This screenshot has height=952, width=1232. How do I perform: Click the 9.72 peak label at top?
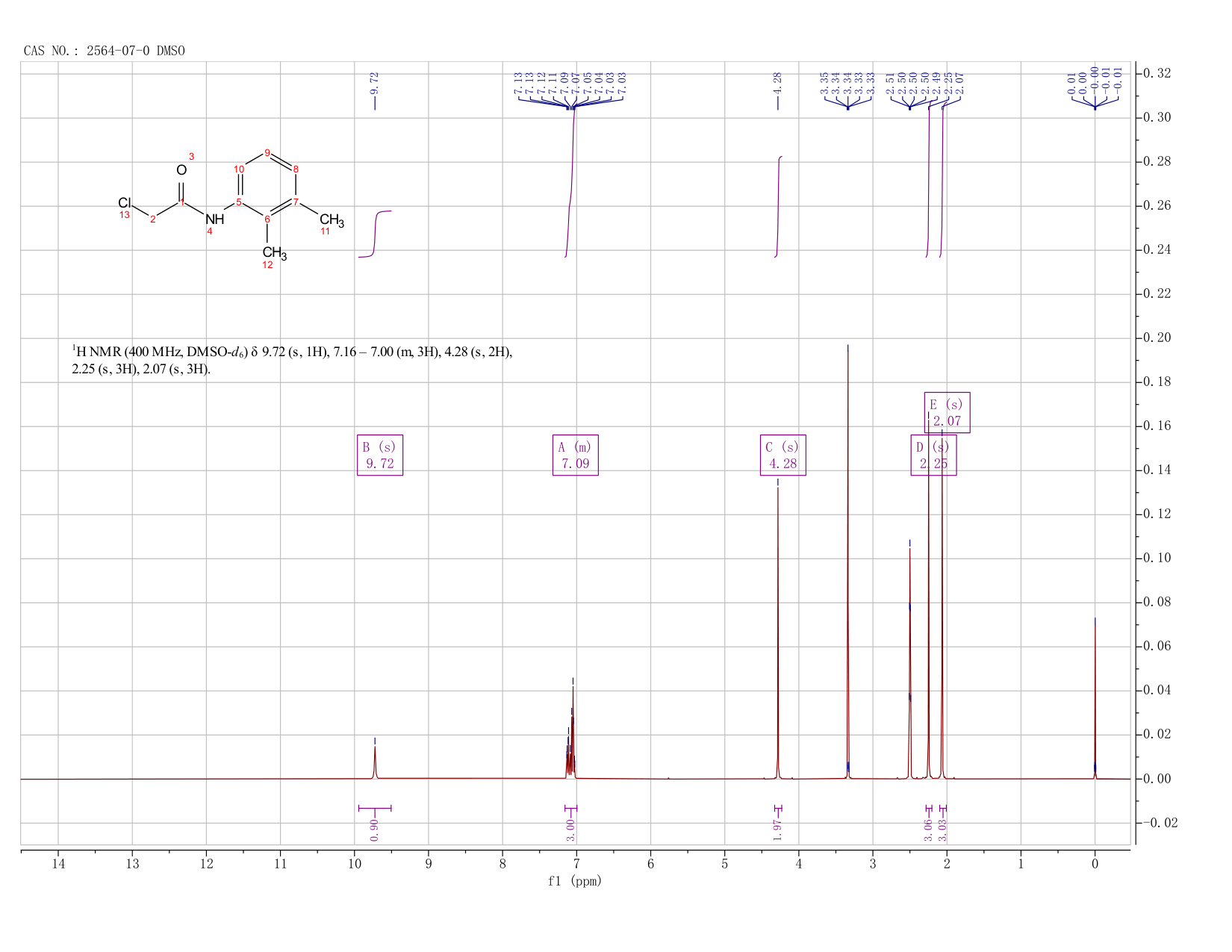click(375, 83)
